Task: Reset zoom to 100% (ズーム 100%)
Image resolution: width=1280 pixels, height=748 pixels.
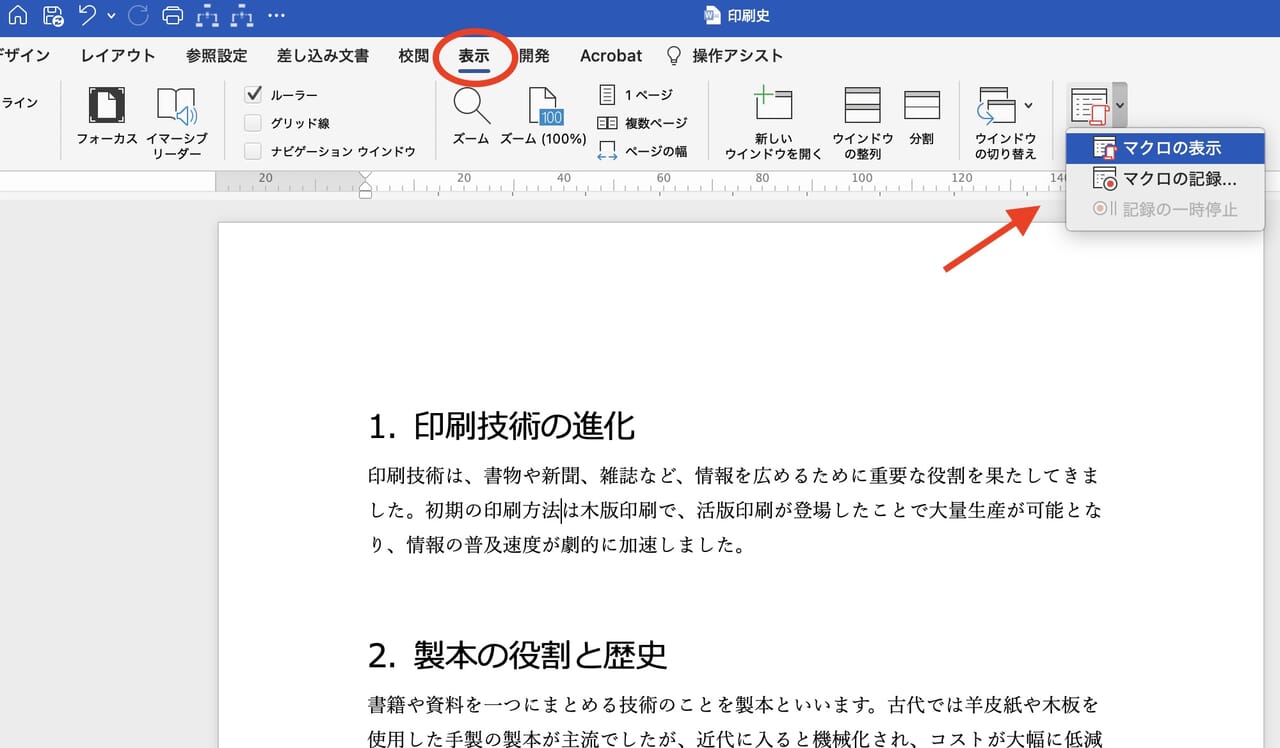Action: click(x=543, y=116)
